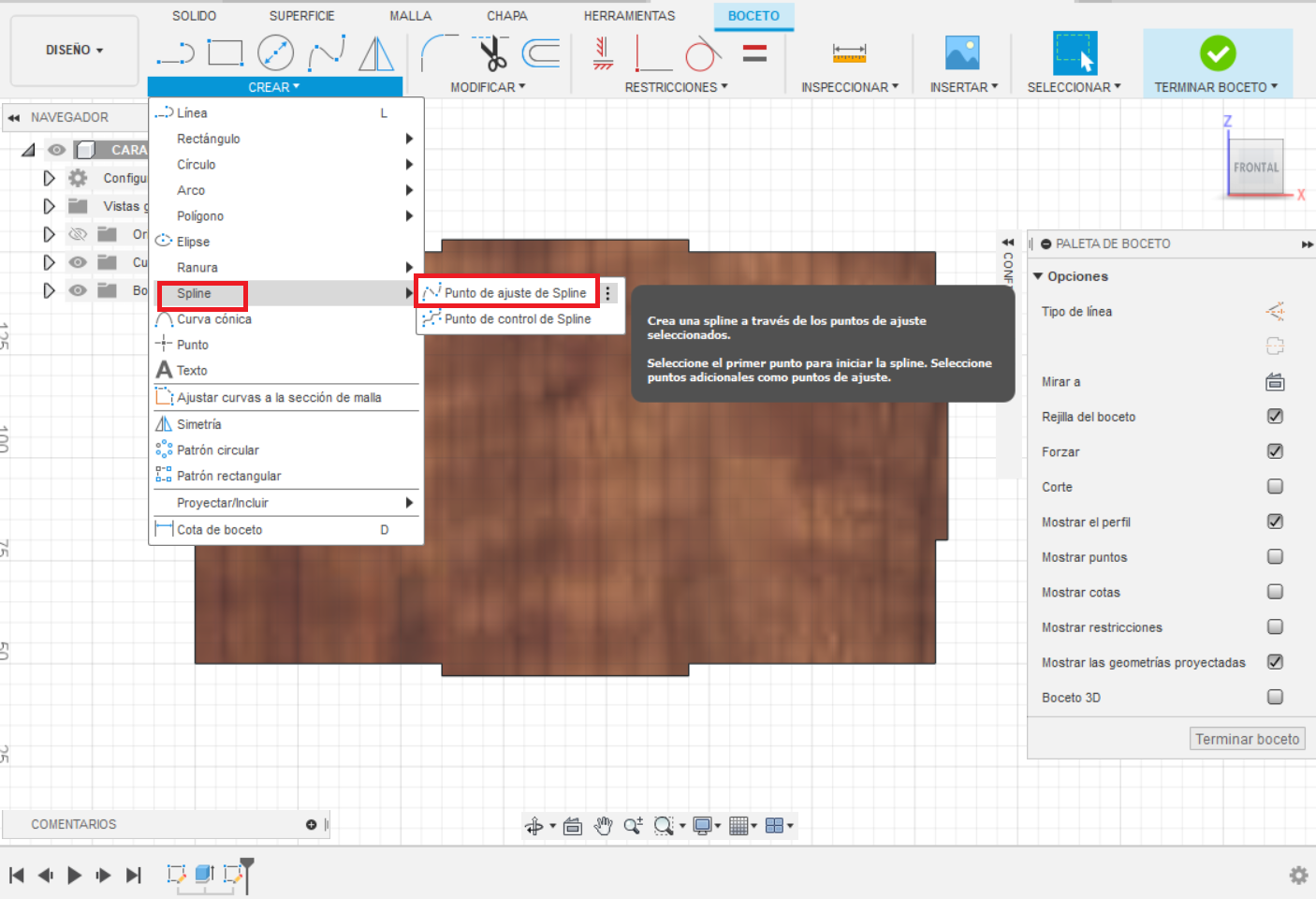Switch to the SUPERFICIE tab
The height and width of the screenshot is (899, 1316).
coord(301,16)
